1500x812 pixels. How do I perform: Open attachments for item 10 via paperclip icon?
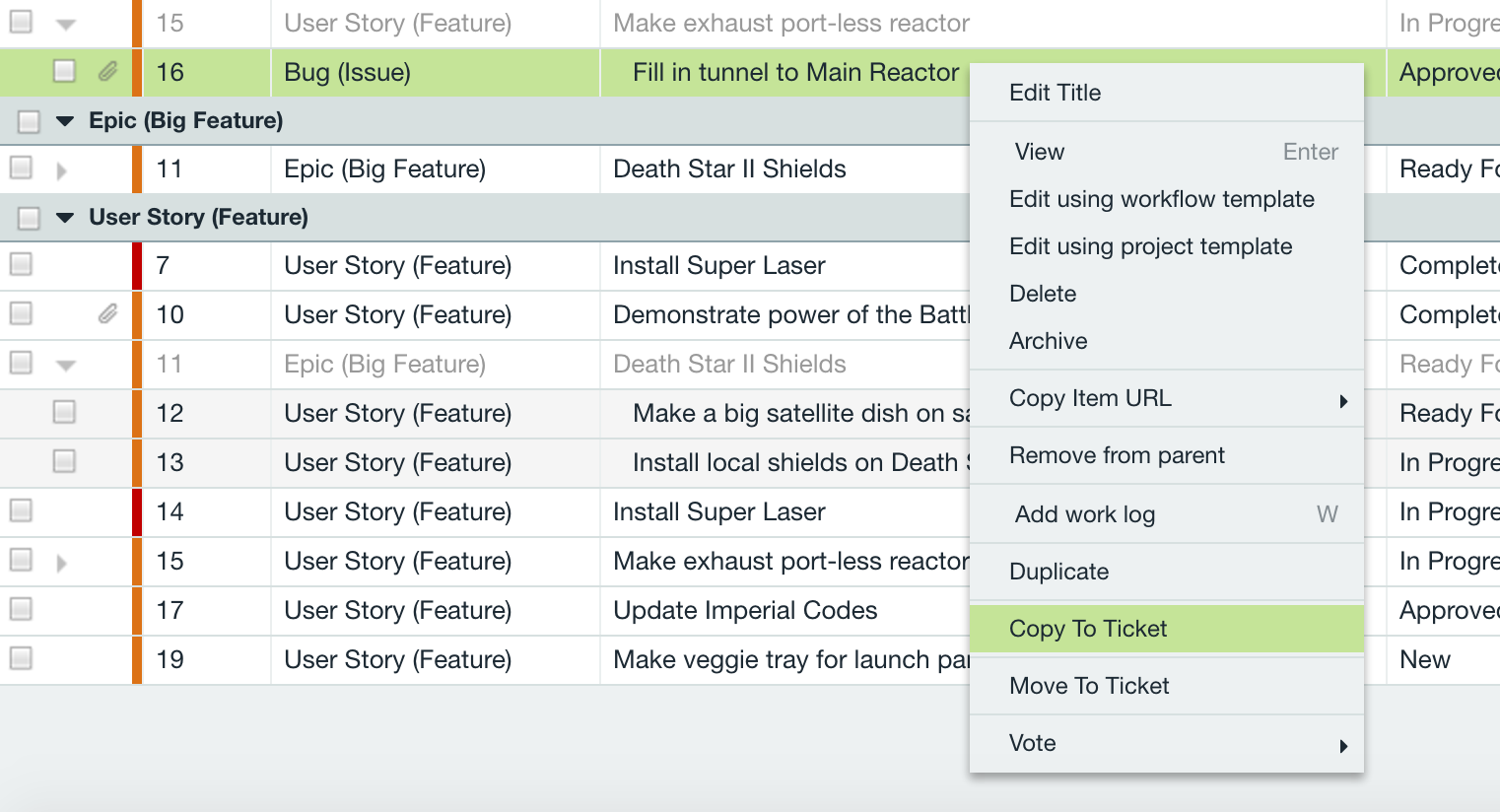(108, 314)
